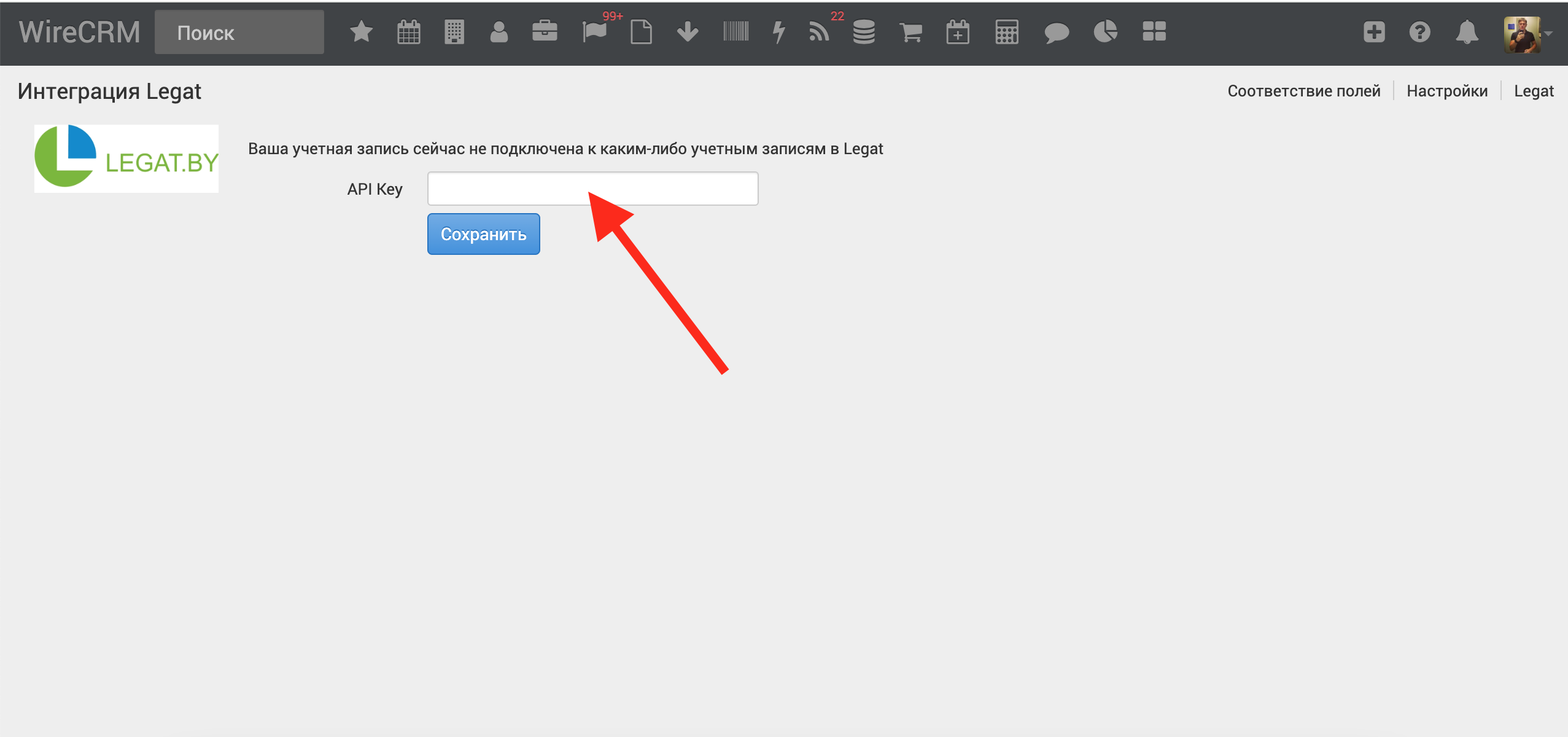
Task: Open the Настройки link
Action: point(1447,91)
